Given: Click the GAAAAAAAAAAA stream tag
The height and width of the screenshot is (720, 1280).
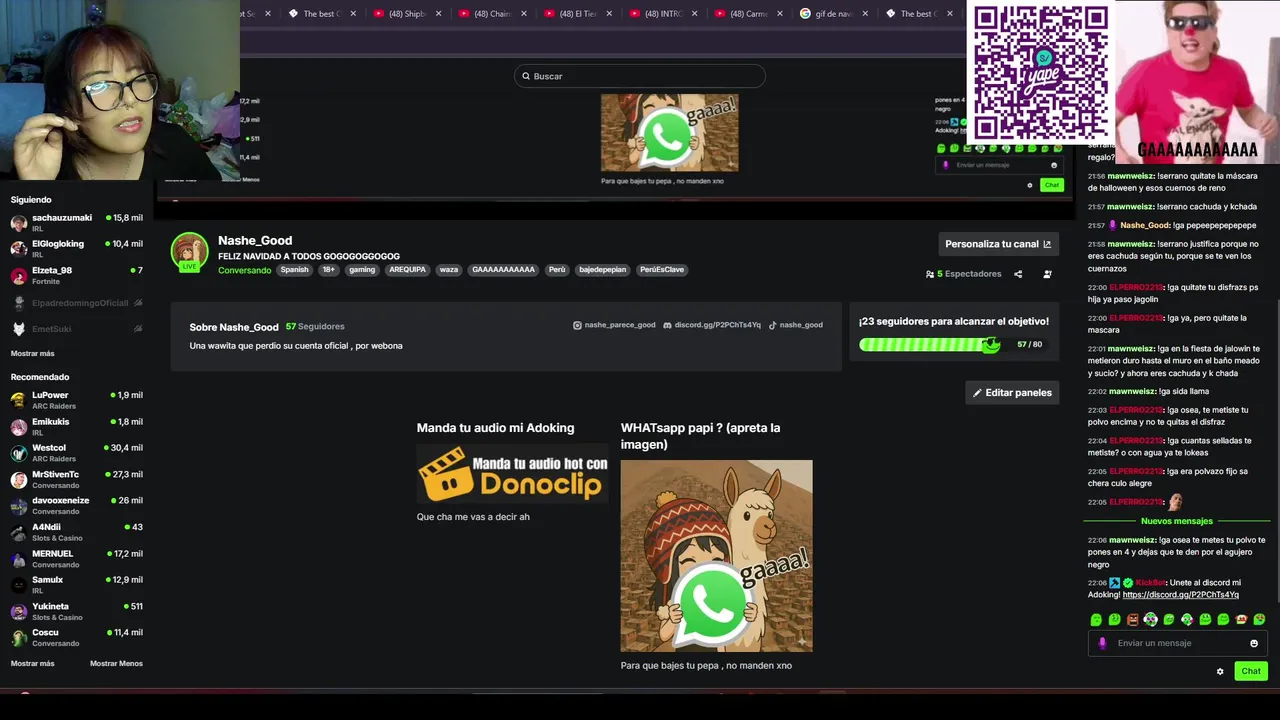Looking at the screenshot, I should tap(503, 270).
